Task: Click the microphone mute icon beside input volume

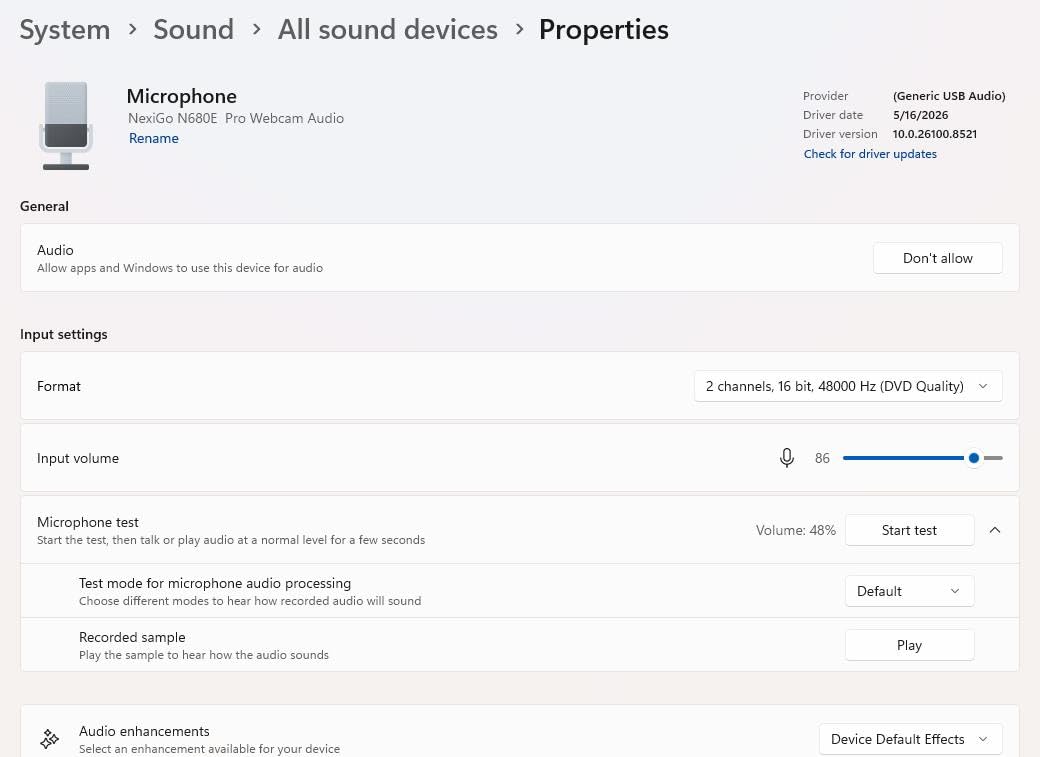Action: click(x=787, y=458)
